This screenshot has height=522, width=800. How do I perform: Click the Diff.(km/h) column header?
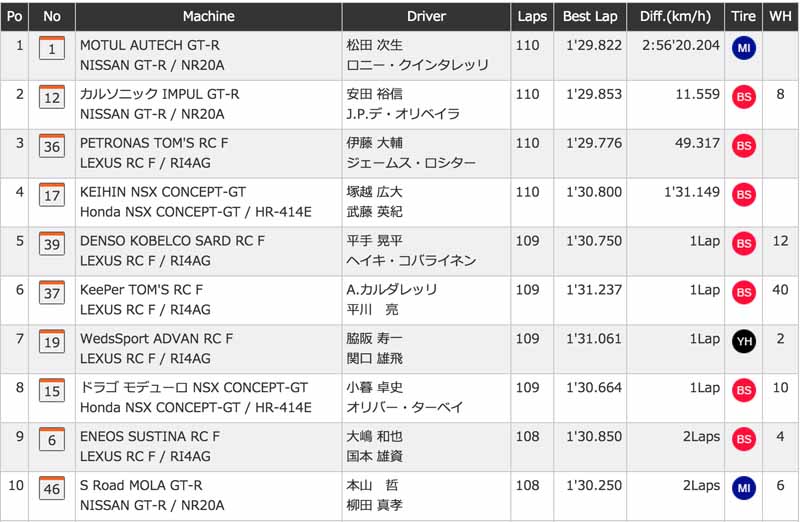[676, 16]
